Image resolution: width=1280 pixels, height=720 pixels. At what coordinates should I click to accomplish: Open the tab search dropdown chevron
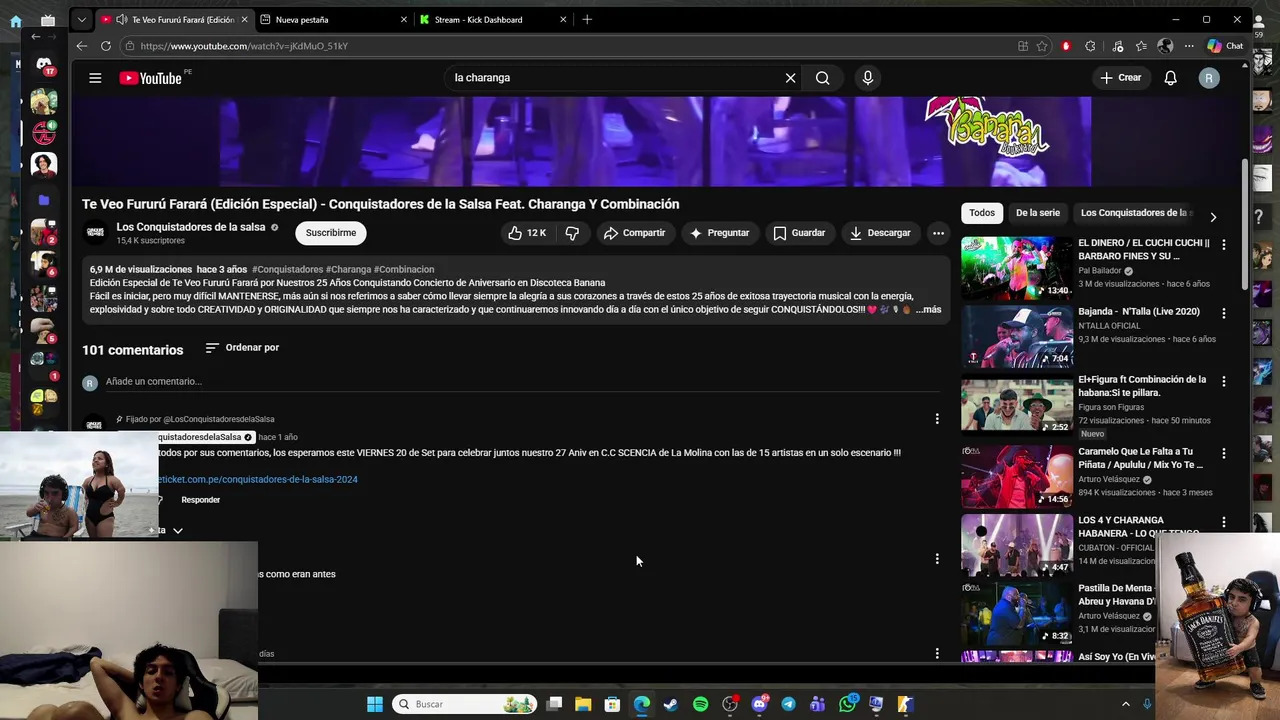[82, 19]
